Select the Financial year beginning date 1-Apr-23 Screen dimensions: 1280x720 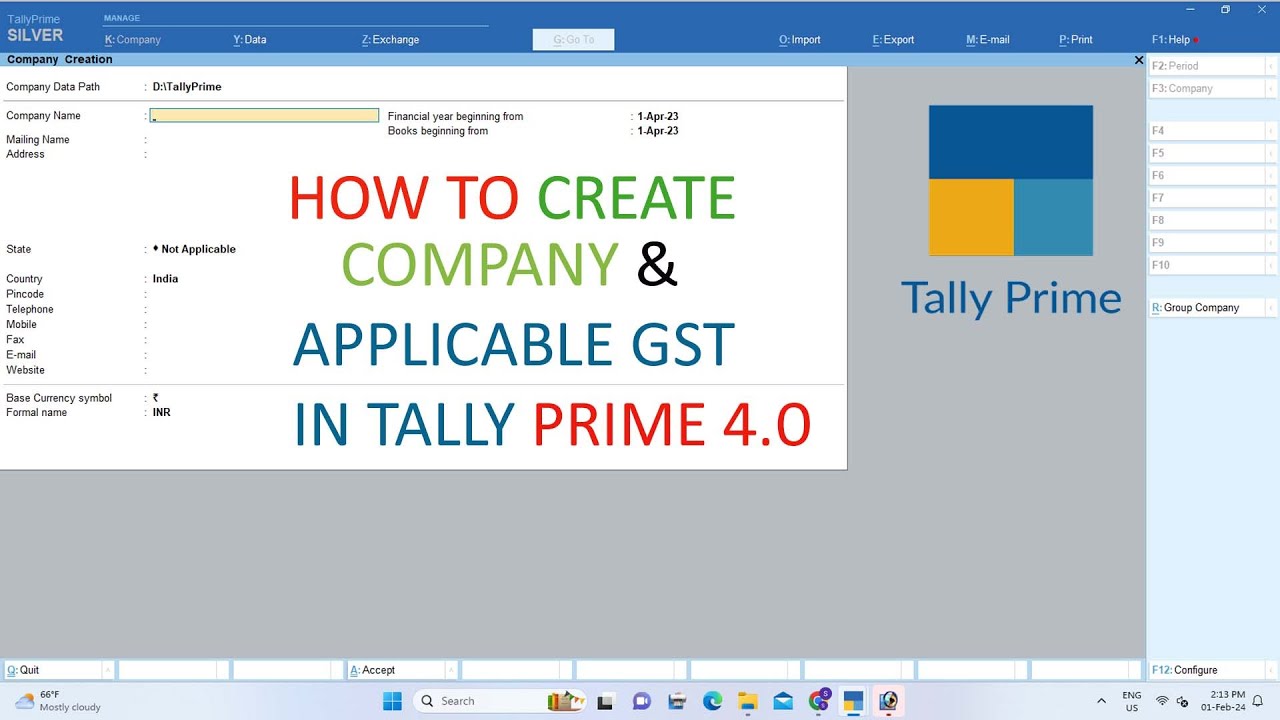(658, 117)
